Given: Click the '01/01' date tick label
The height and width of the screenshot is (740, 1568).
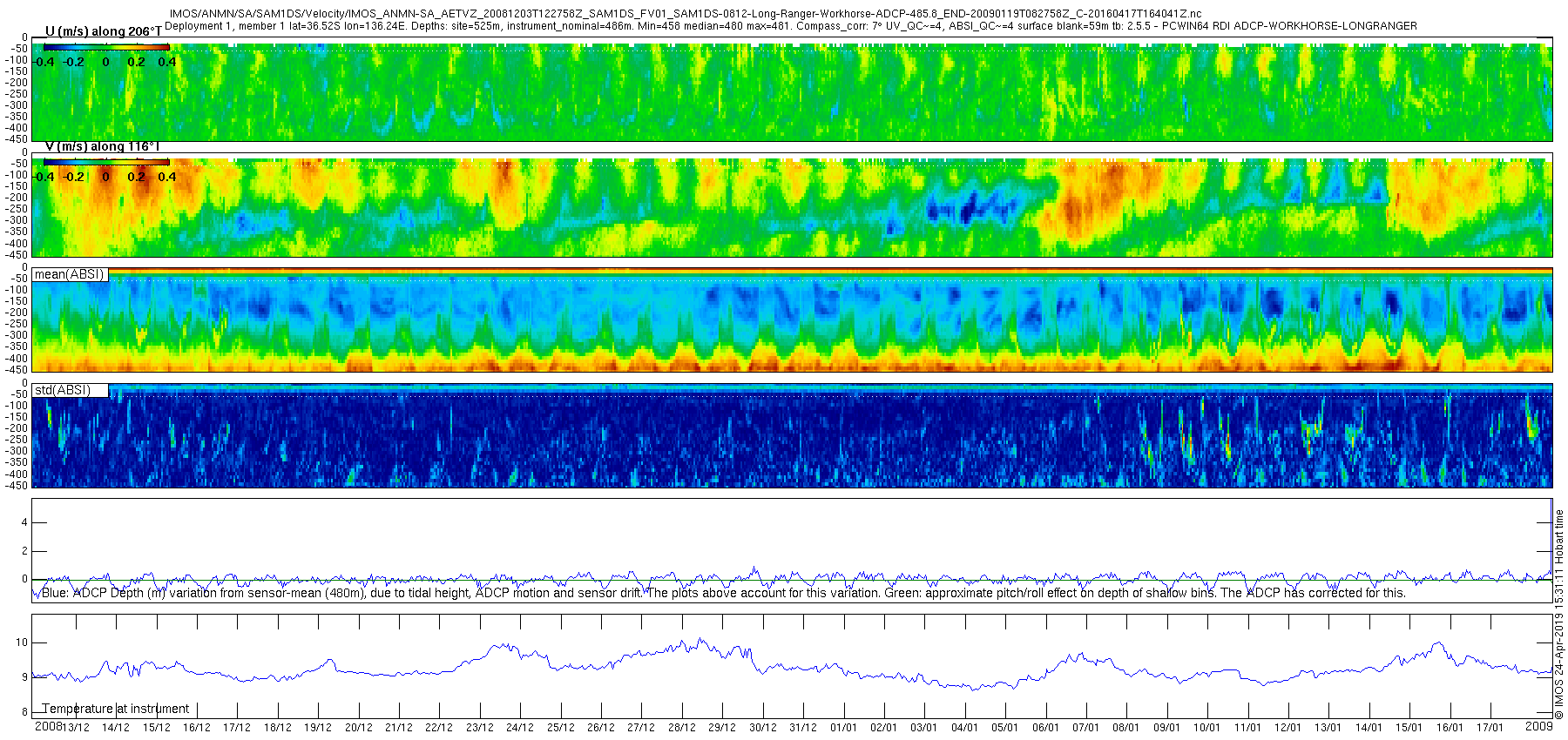Looking at the screenshot, I should [843, 728].
